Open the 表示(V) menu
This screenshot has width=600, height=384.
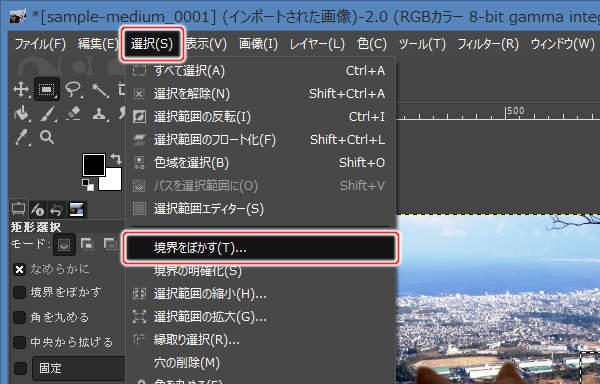coord(206,44)
